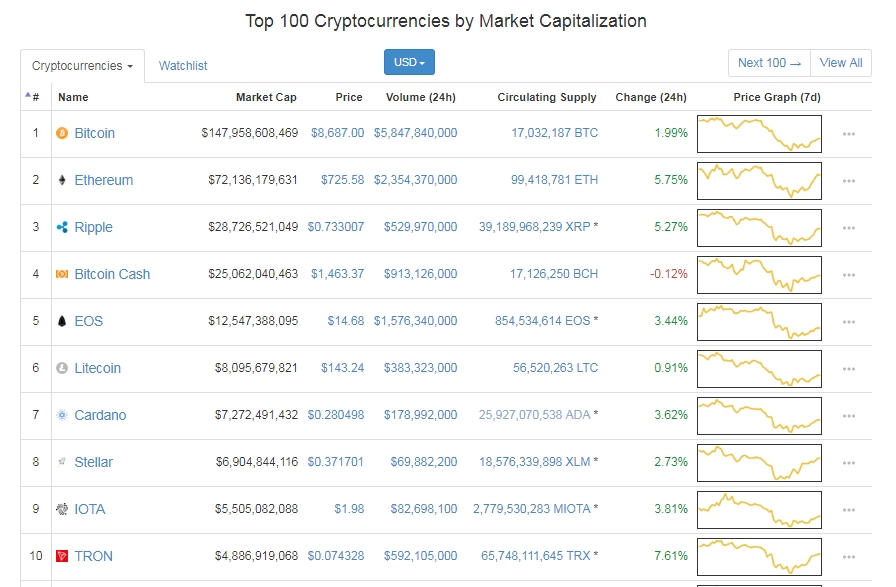
Task: Open the Bitcoin 7-day price graph
Action: (x=759, y=134)
